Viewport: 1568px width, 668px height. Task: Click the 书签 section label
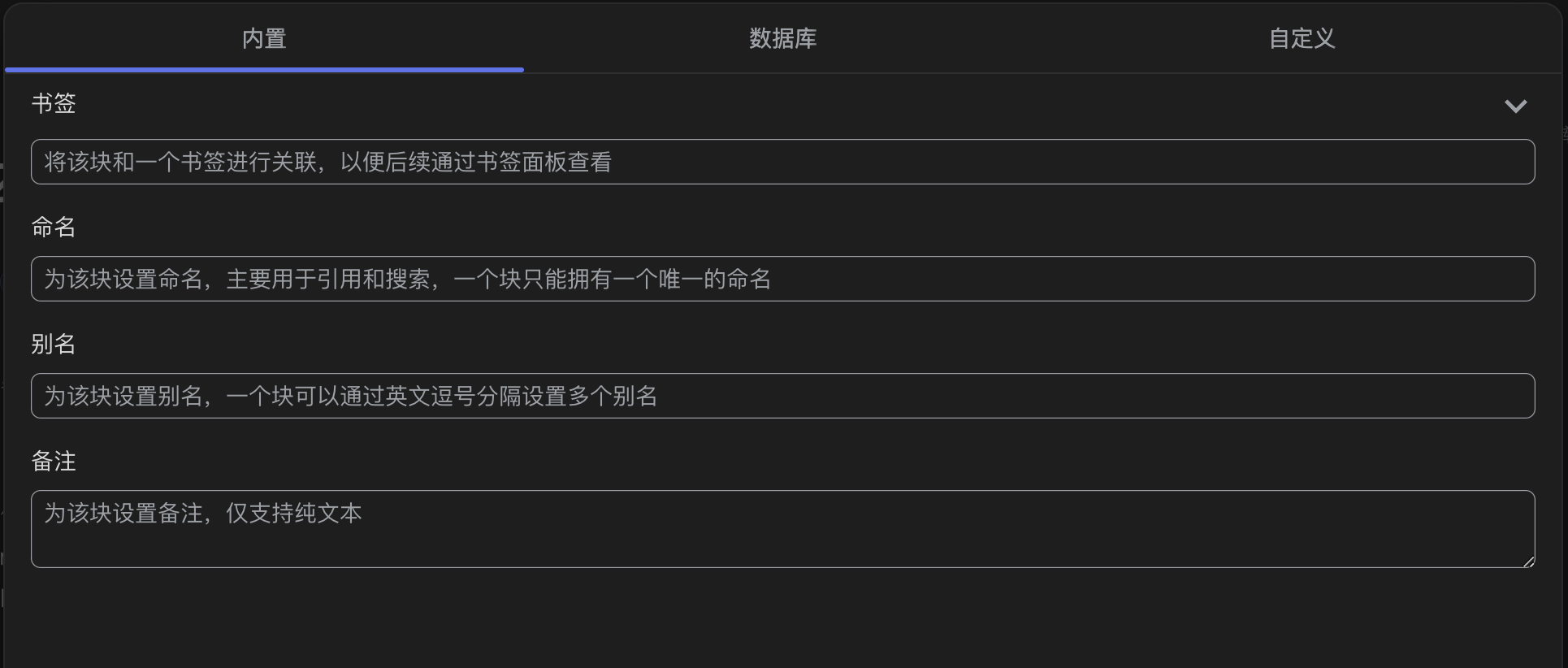click(54, 103)
